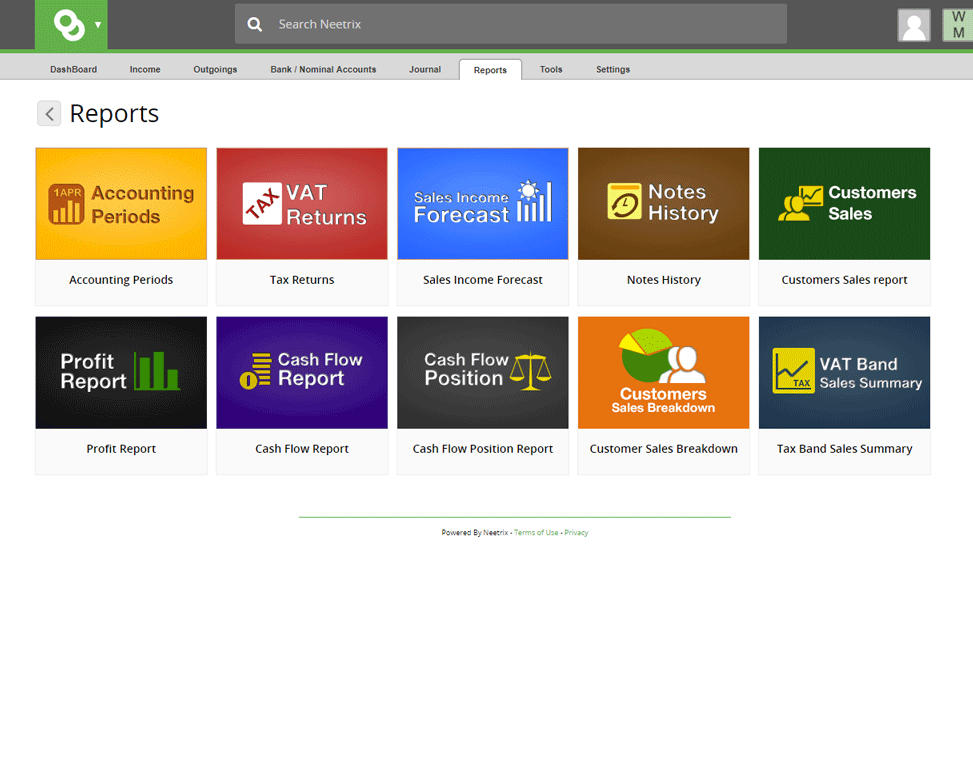
Task: Open the Notes History tile image
Action: [663, 204]
